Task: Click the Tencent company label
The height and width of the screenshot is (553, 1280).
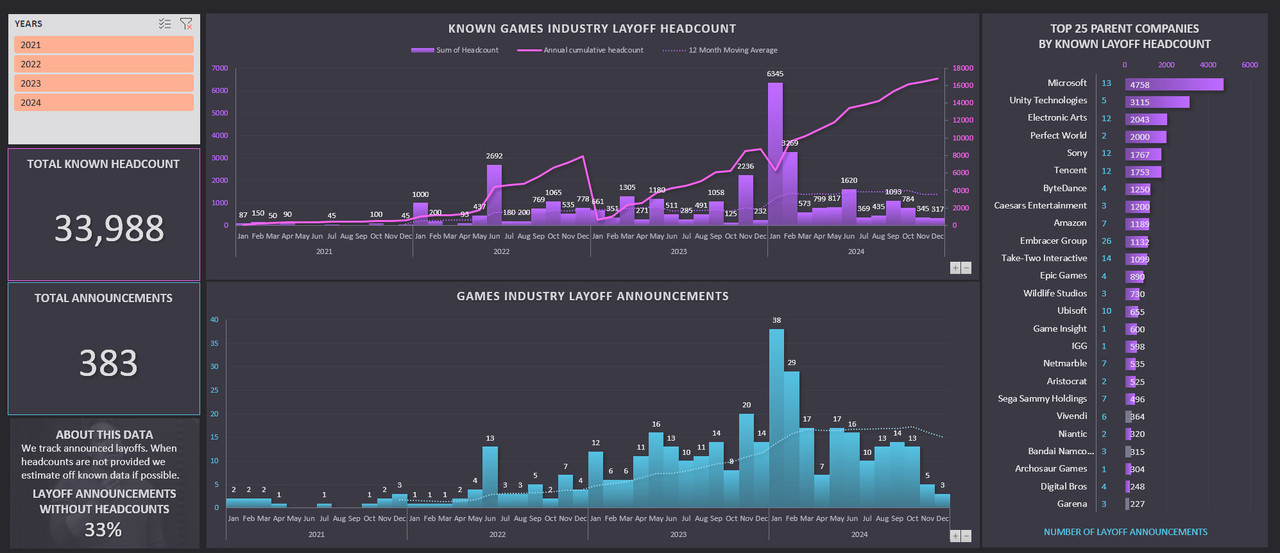Action: (1069, 171)
